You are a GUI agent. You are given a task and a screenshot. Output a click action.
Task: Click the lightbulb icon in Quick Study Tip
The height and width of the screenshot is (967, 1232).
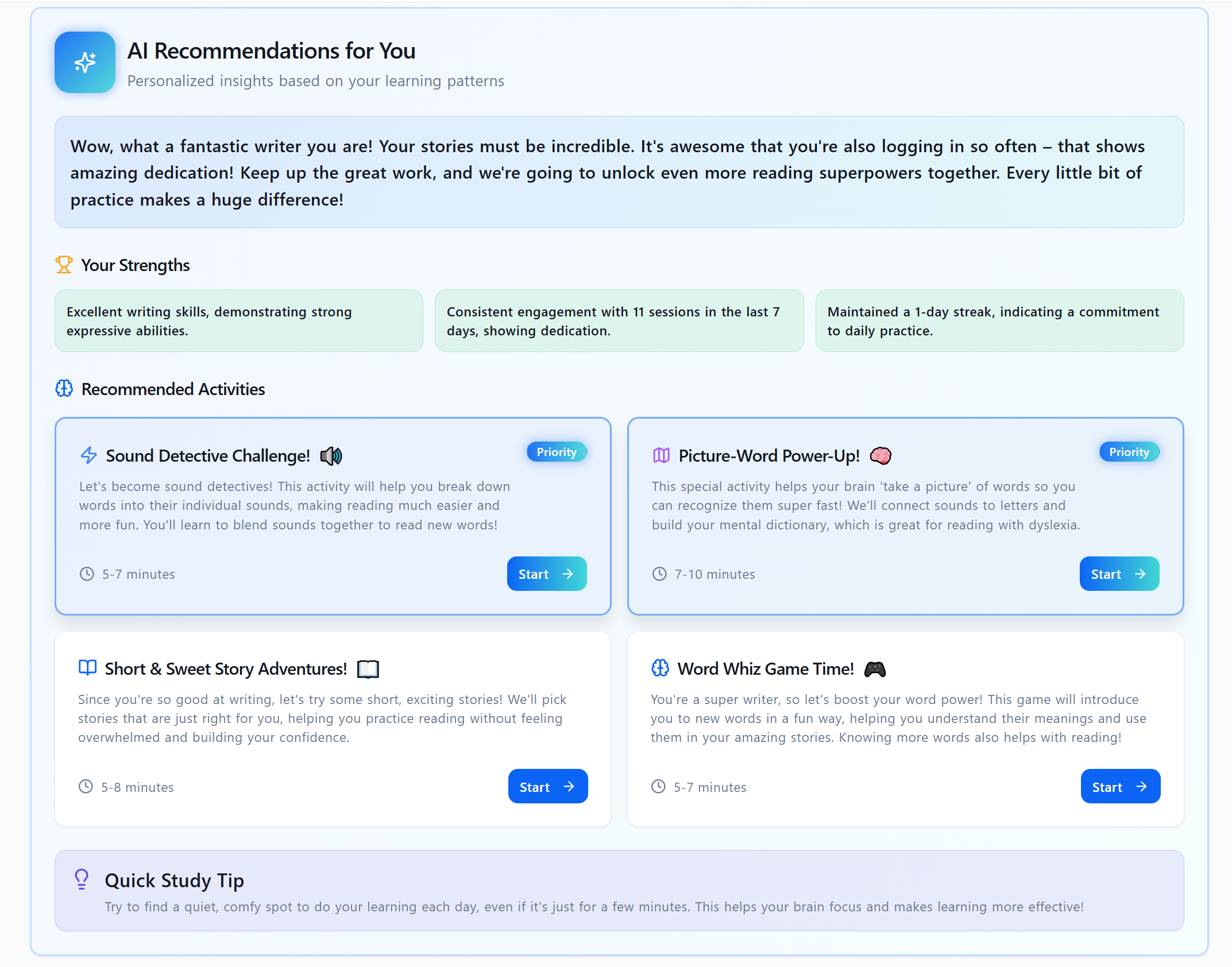coord(82,879)
